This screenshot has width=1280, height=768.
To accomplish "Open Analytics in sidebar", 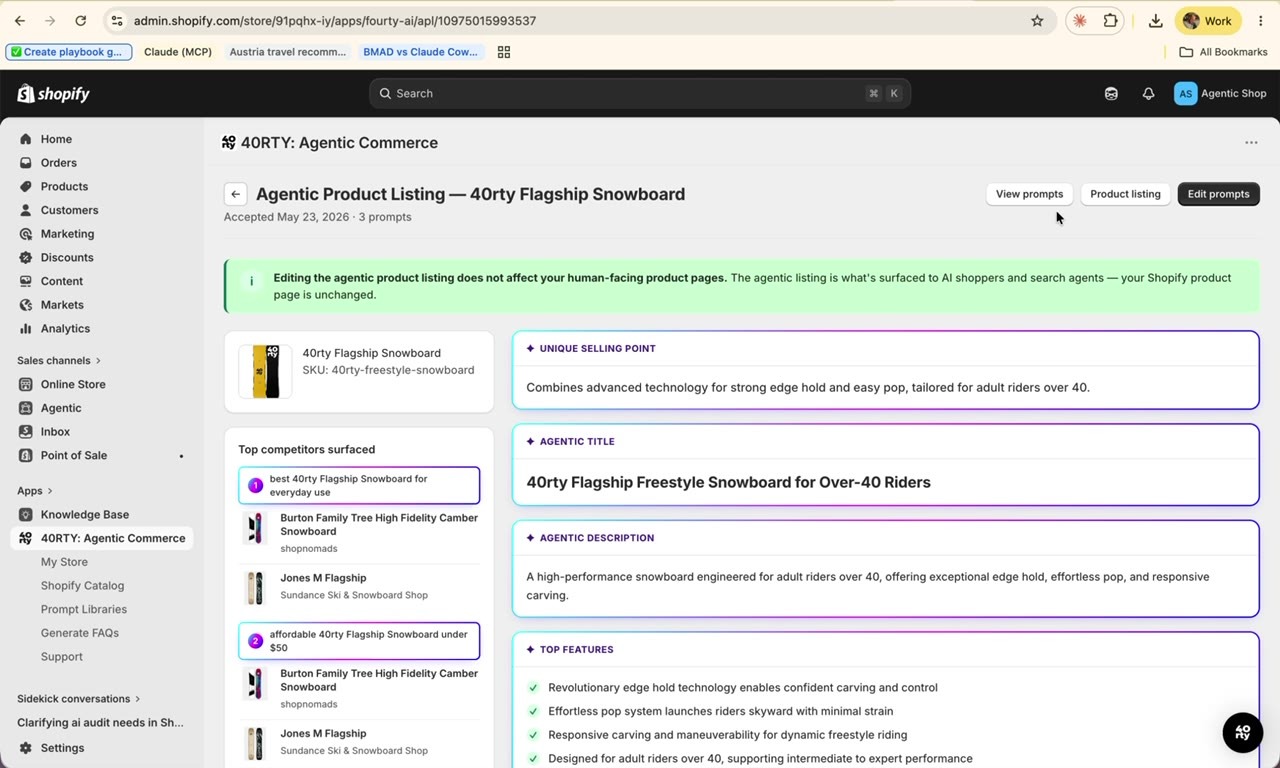I will (x=65, y=328).
